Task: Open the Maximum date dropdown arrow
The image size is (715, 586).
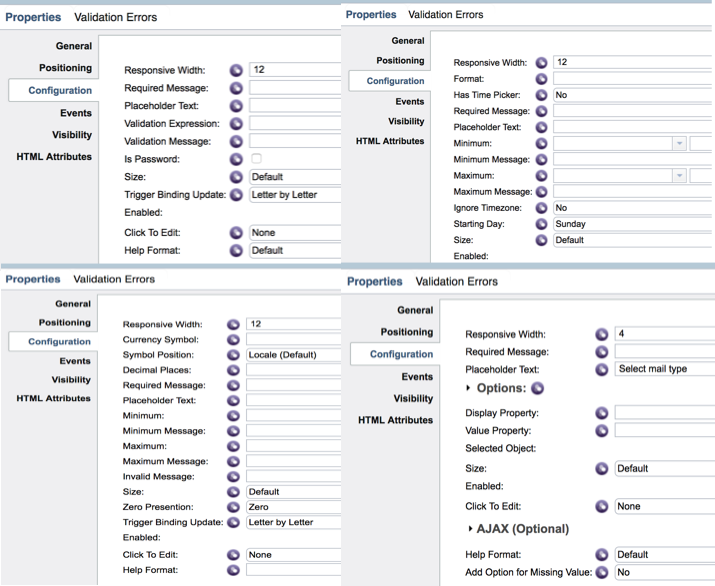Action: click(679, 176)
